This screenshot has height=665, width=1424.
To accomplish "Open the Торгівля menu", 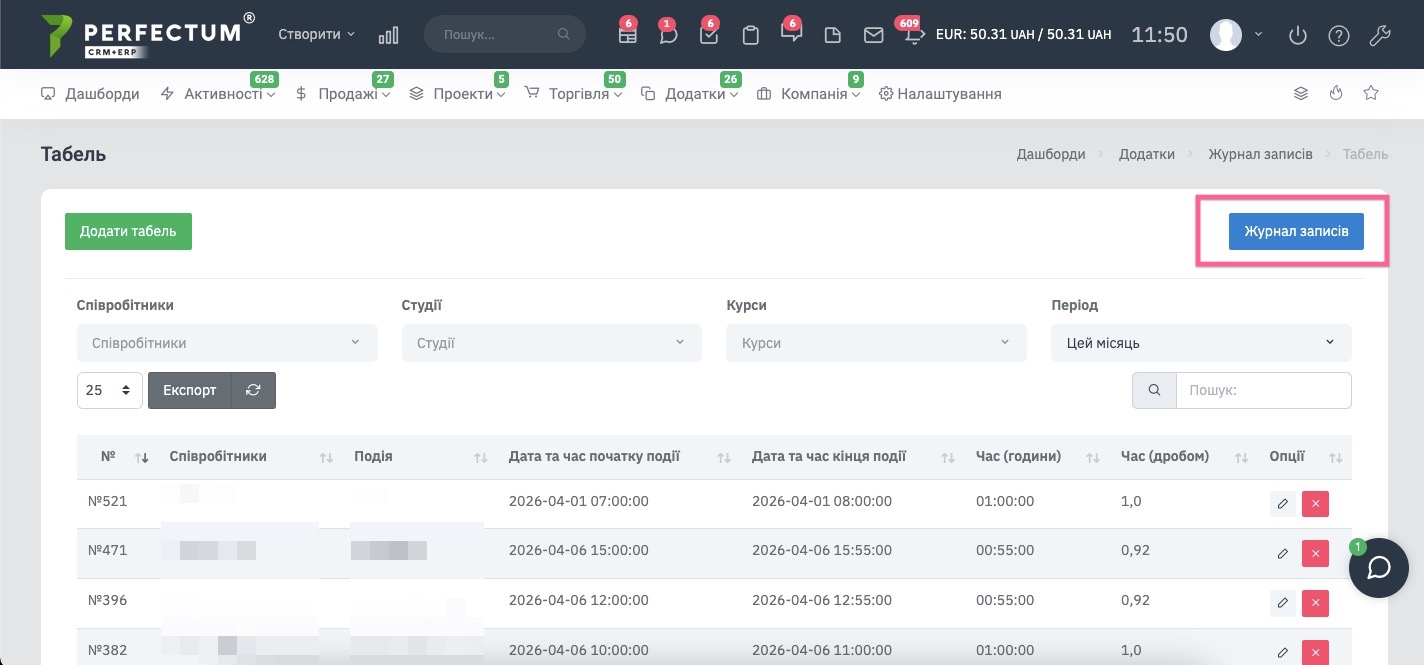I will pos(578,94).
